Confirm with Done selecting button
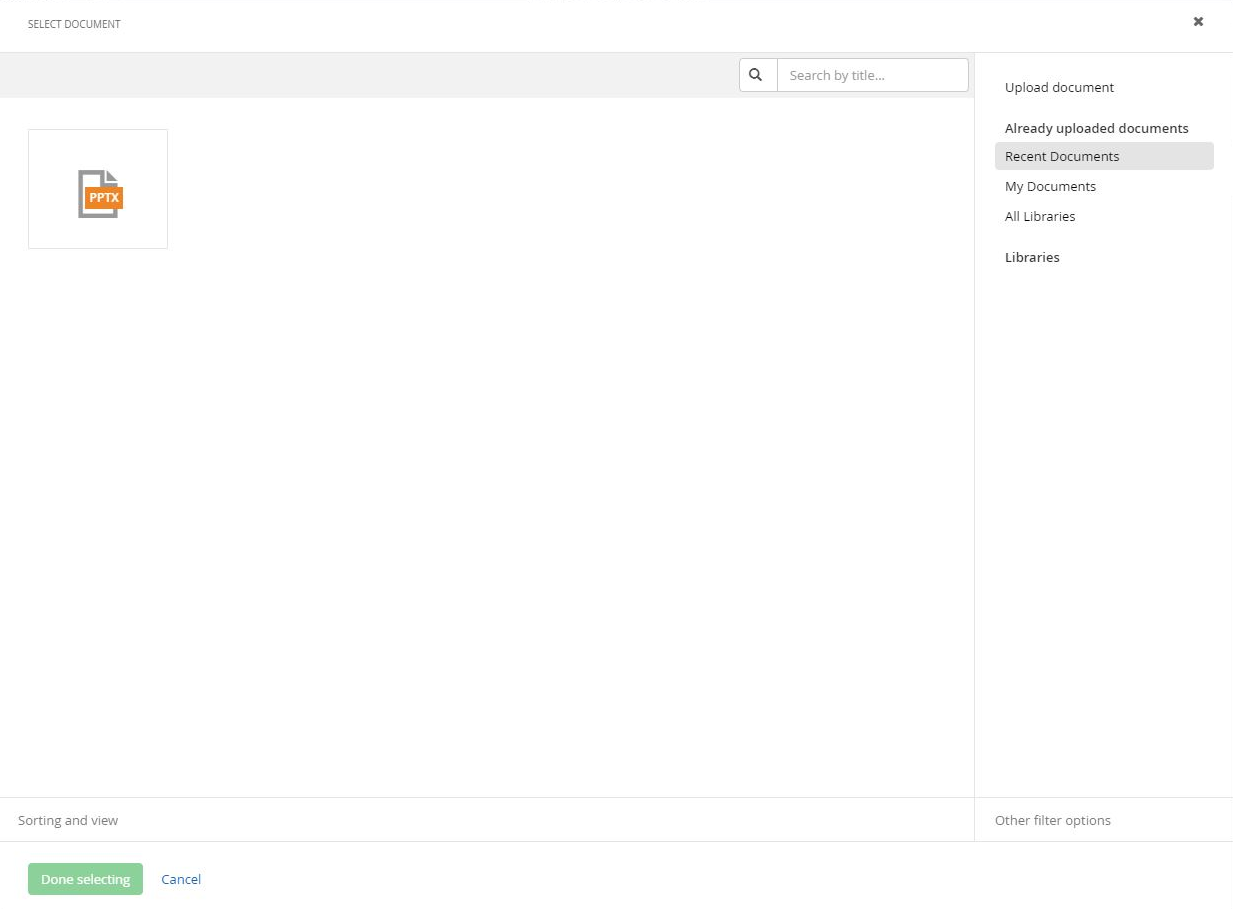 (x=86, y=879)
